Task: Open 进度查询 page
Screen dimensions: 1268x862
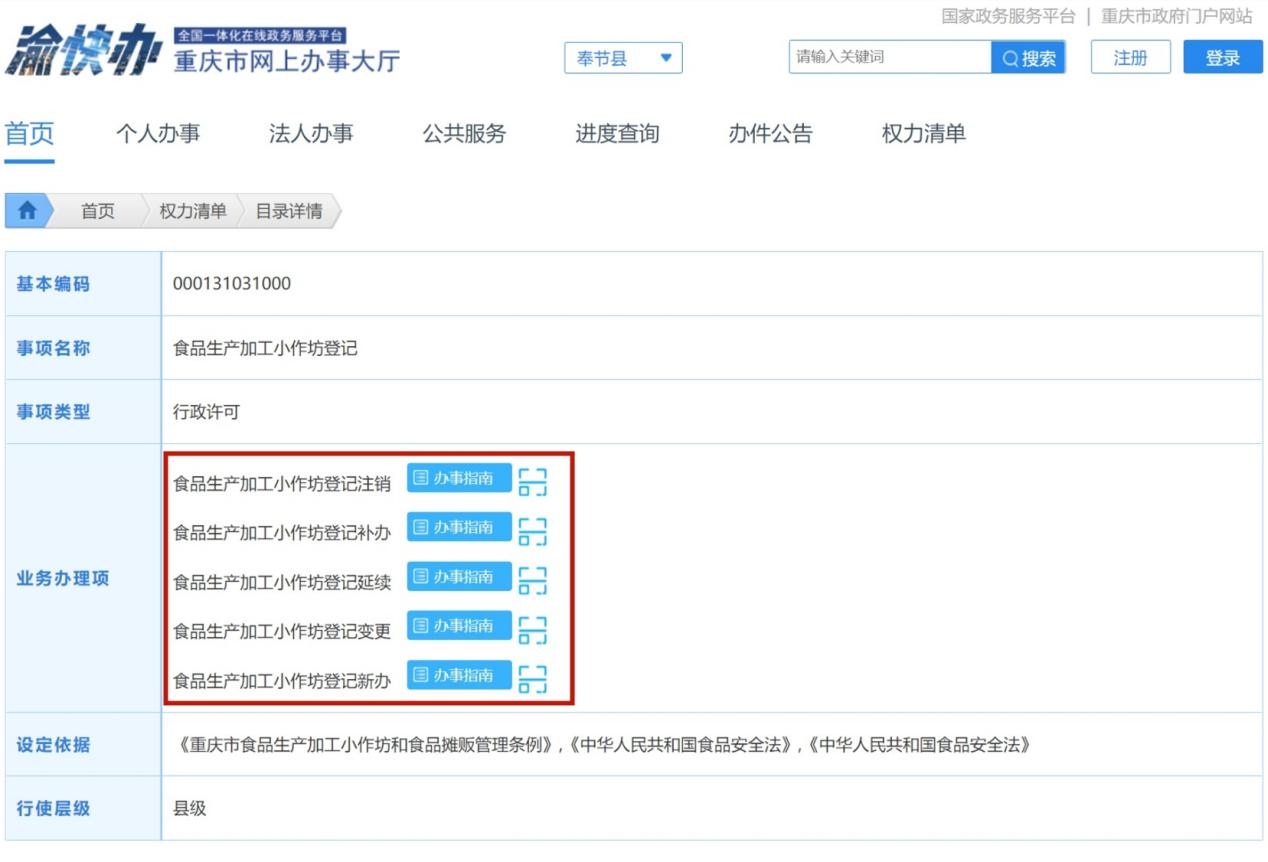Action: click(617, 134)
